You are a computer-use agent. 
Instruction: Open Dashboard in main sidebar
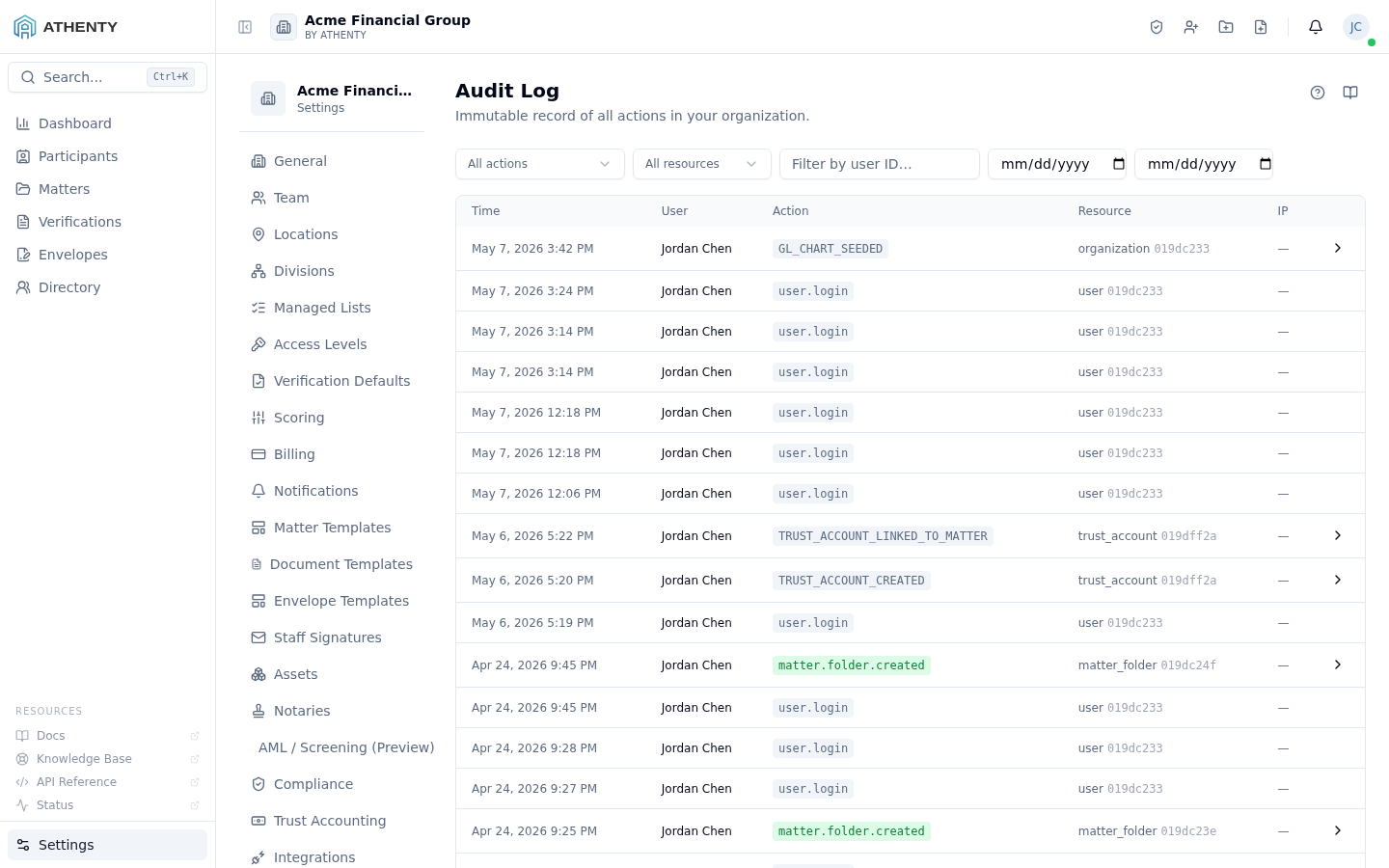107,123
